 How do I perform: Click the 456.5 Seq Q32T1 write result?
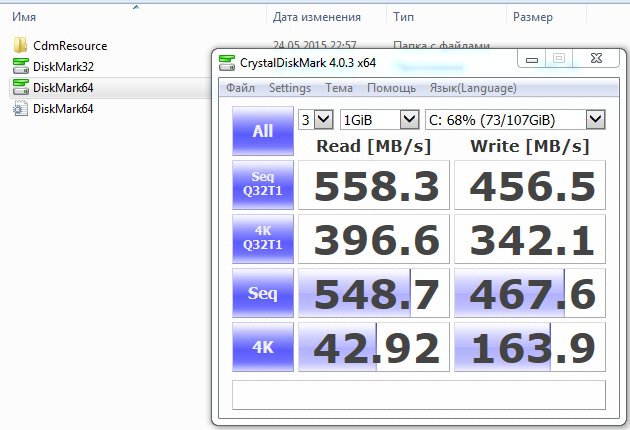[x=530, y=185]
